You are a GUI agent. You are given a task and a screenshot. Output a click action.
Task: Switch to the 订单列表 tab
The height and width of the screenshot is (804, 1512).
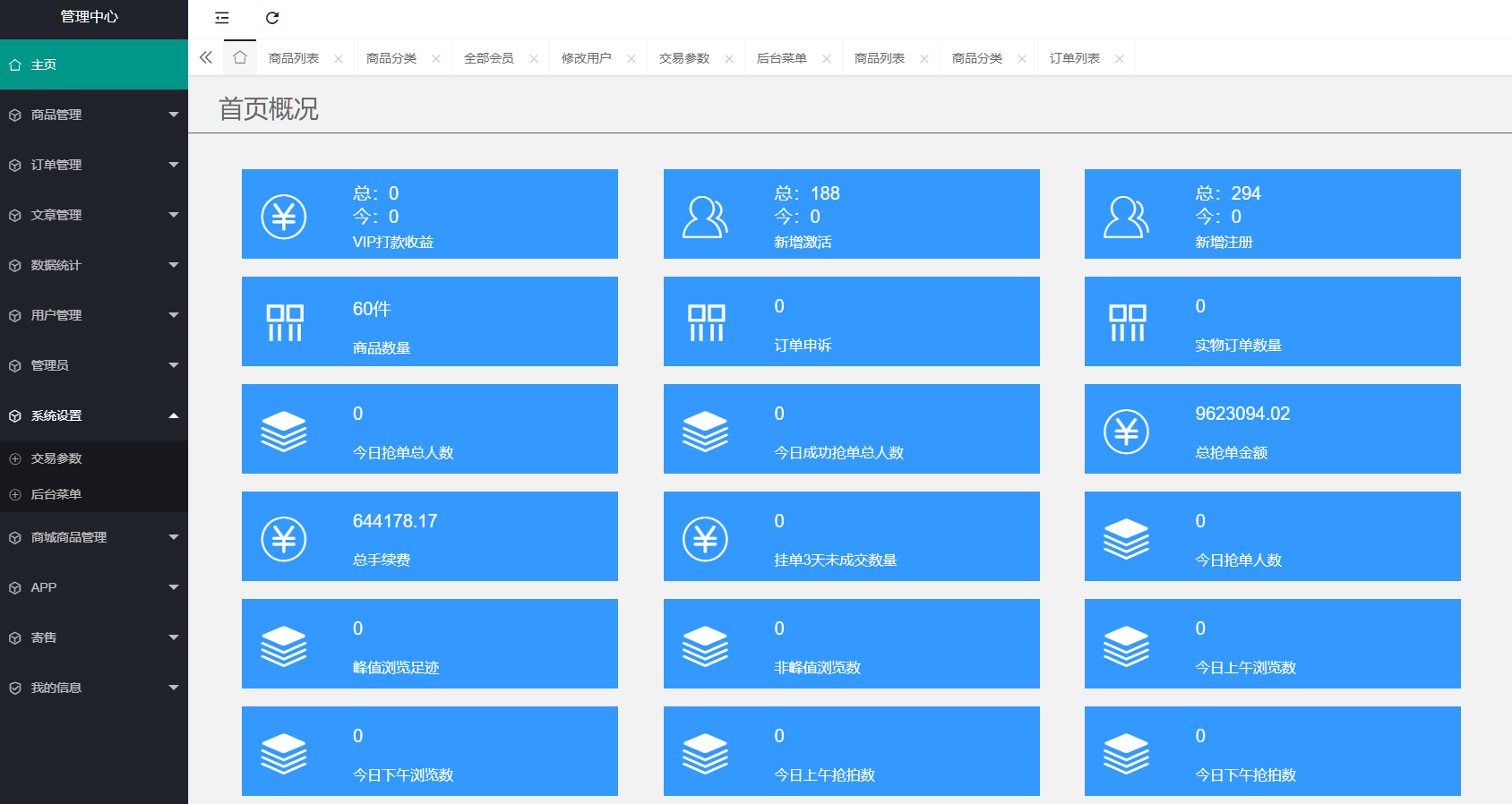tap(1075, 58)
